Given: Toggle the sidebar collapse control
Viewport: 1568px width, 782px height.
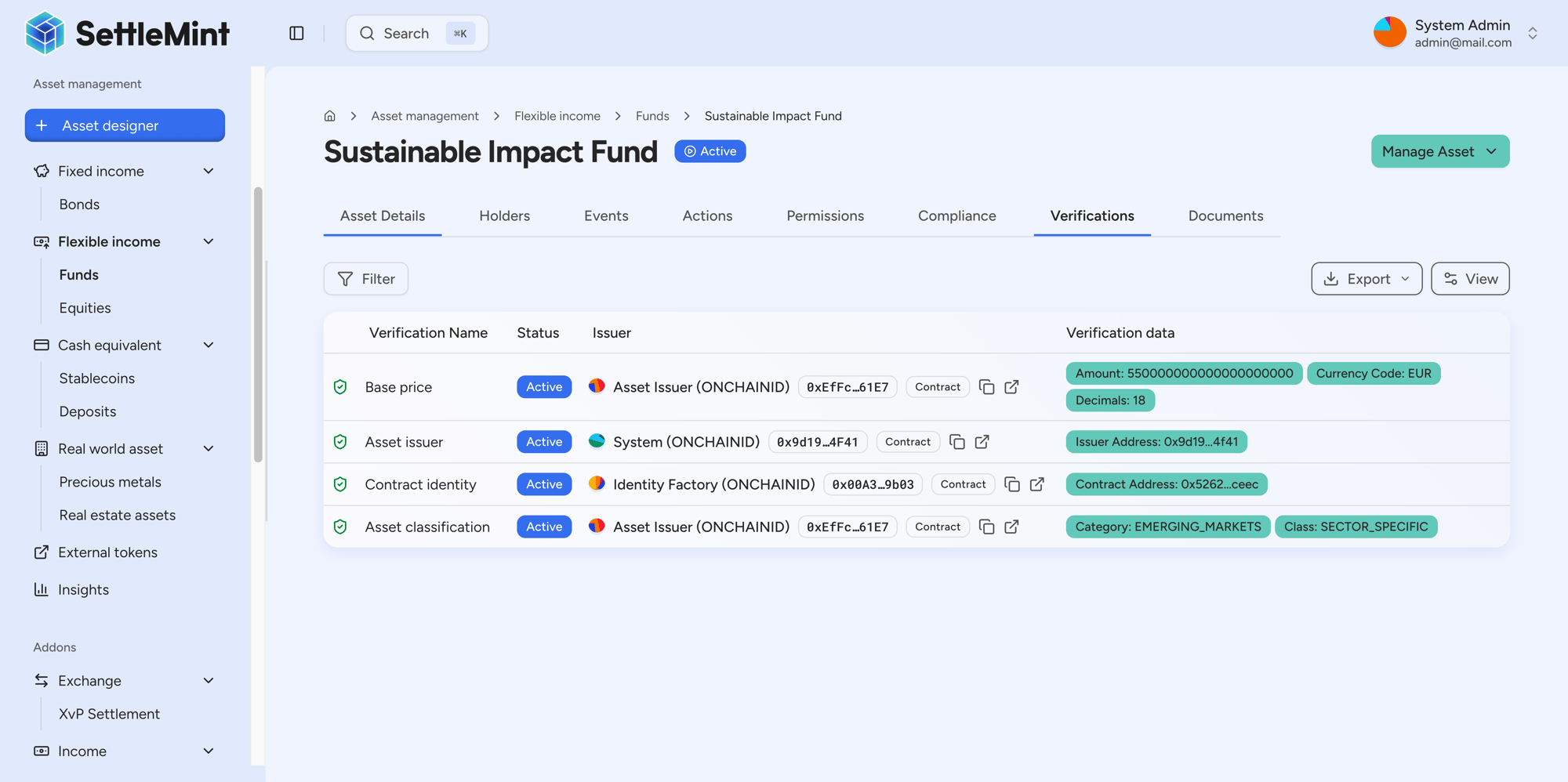Looking at the screenshot, I should point(296,33).
